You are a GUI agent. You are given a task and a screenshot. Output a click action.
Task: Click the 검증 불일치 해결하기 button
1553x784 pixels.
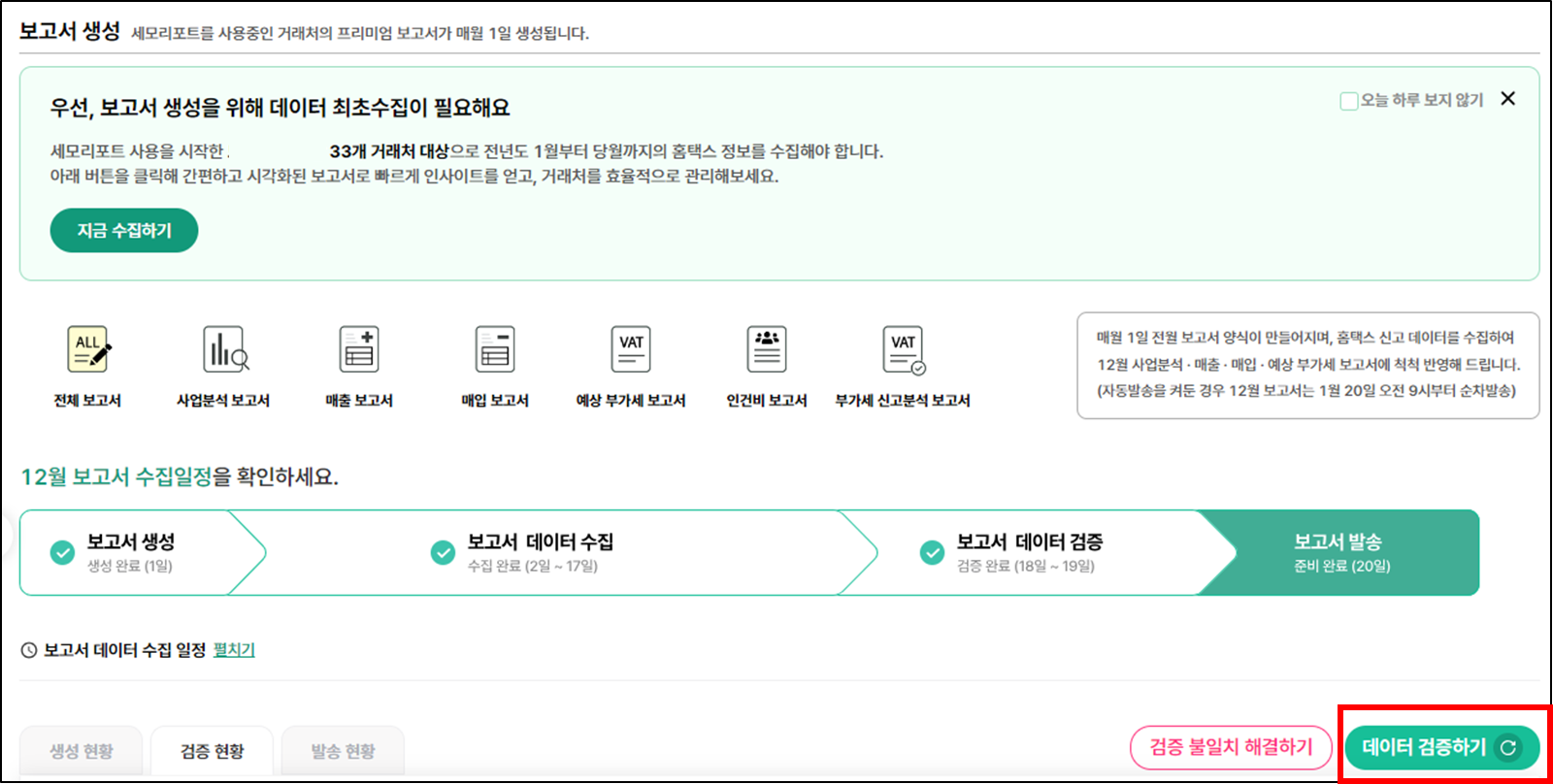(x=1231, y=747)
